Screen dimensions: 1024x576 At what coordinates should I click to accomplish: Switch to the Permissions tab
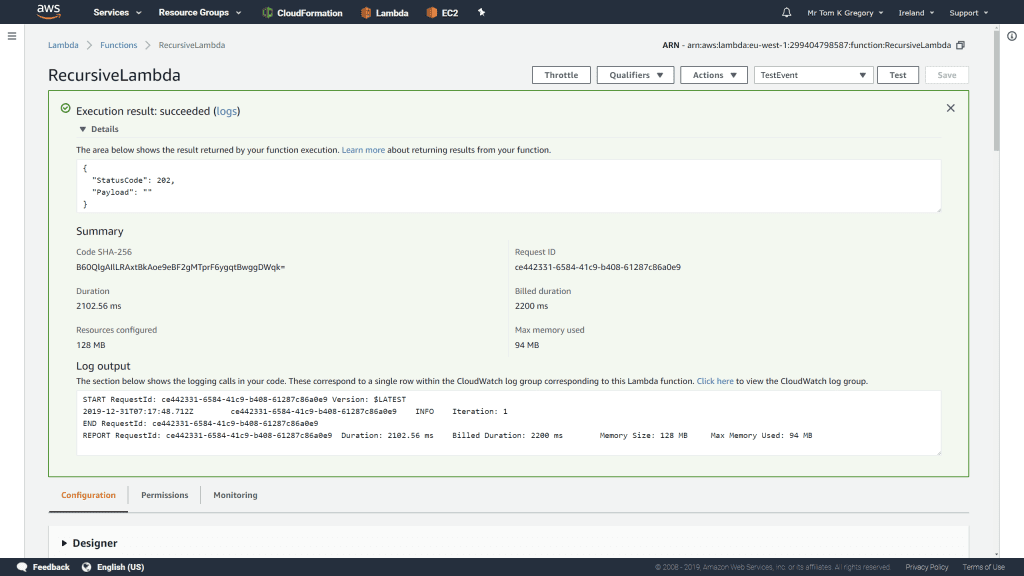(164, 495)
